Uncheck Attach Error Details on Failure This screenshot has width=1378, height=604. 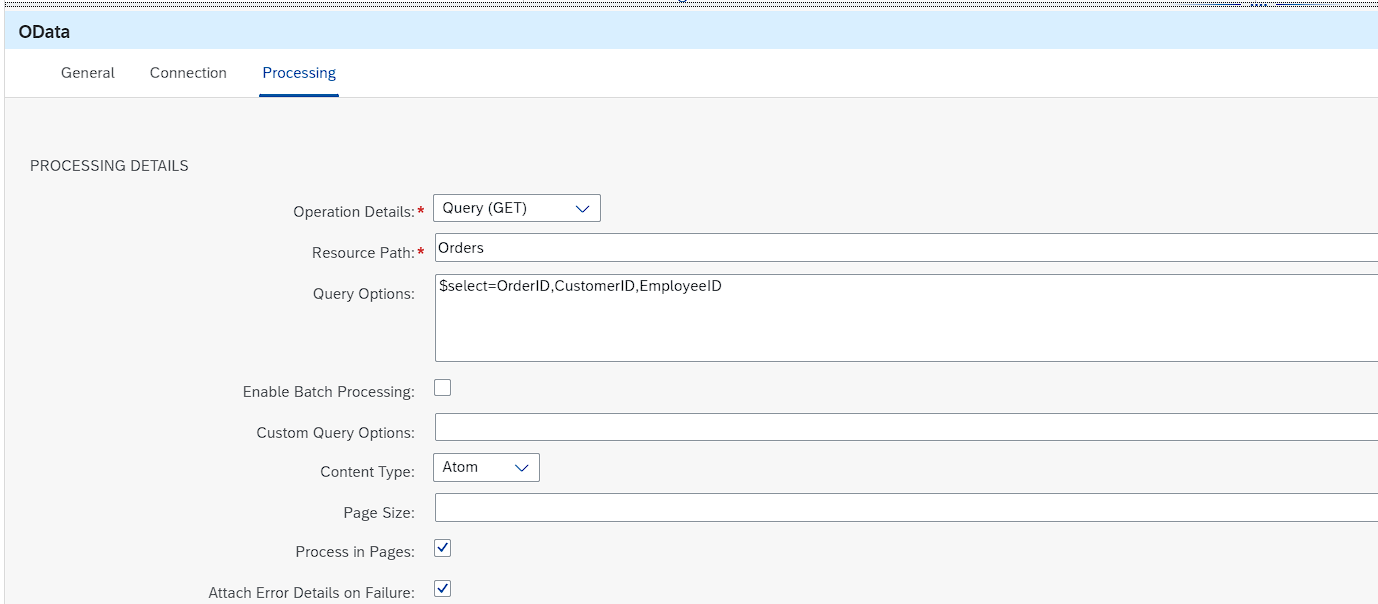pos(442,589)
